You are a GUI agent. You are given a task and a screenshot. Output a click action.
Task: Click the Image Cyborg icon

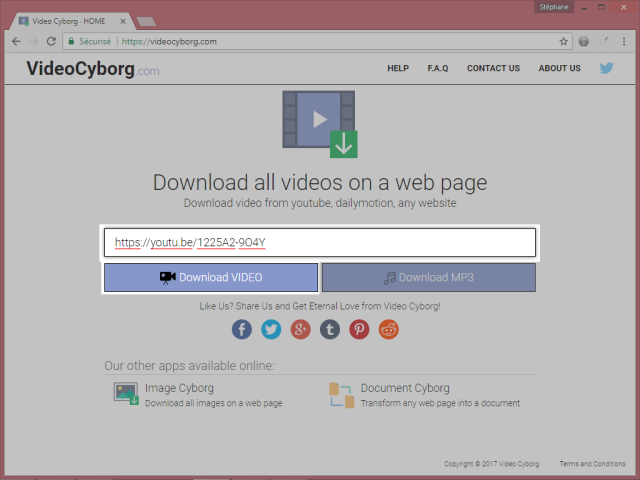pyautogui.click(x=126, y=393)
